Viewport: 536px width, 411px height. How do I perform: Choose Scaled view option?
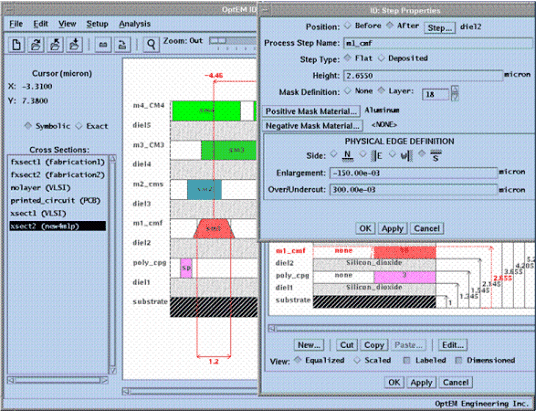[357, 360]
